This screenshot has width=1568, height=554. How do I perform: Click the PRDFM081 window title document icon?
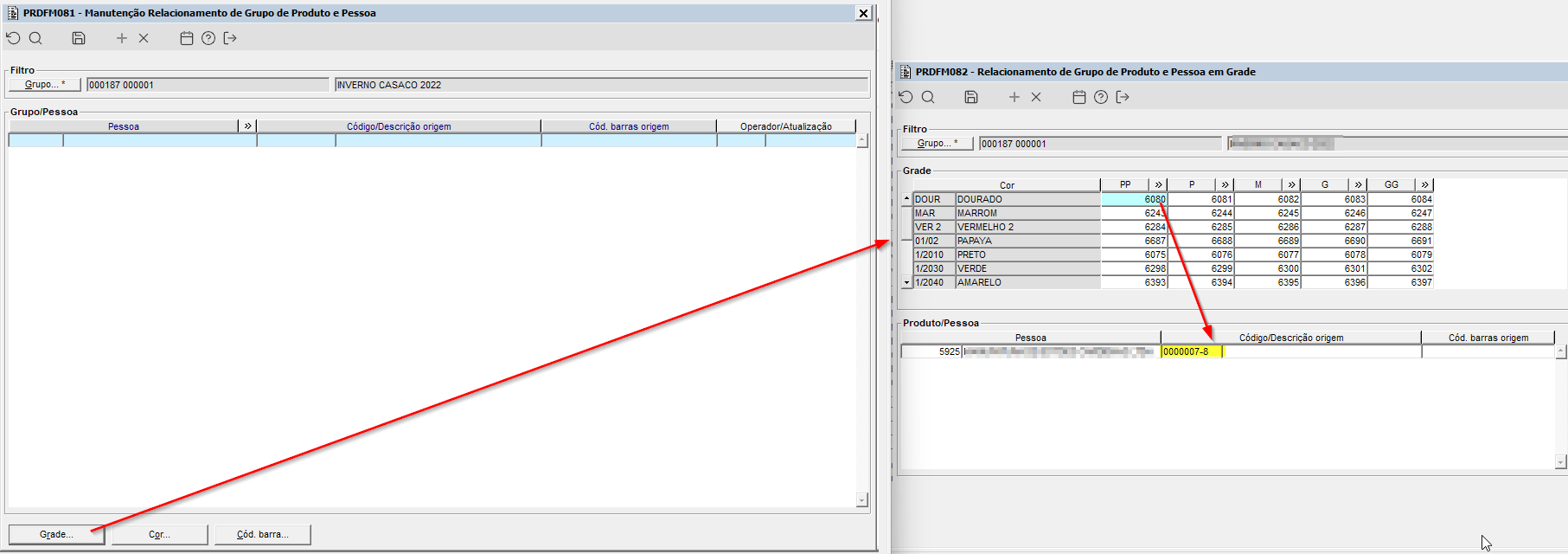pos(13,13)
